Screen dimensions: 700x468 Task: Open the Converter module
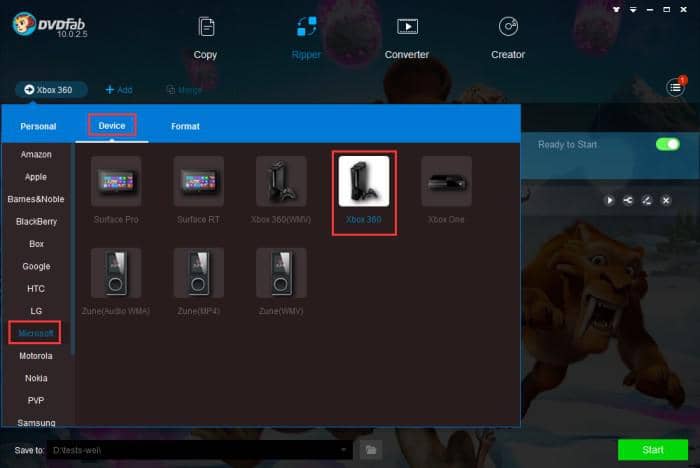click(x=407, y=38)
